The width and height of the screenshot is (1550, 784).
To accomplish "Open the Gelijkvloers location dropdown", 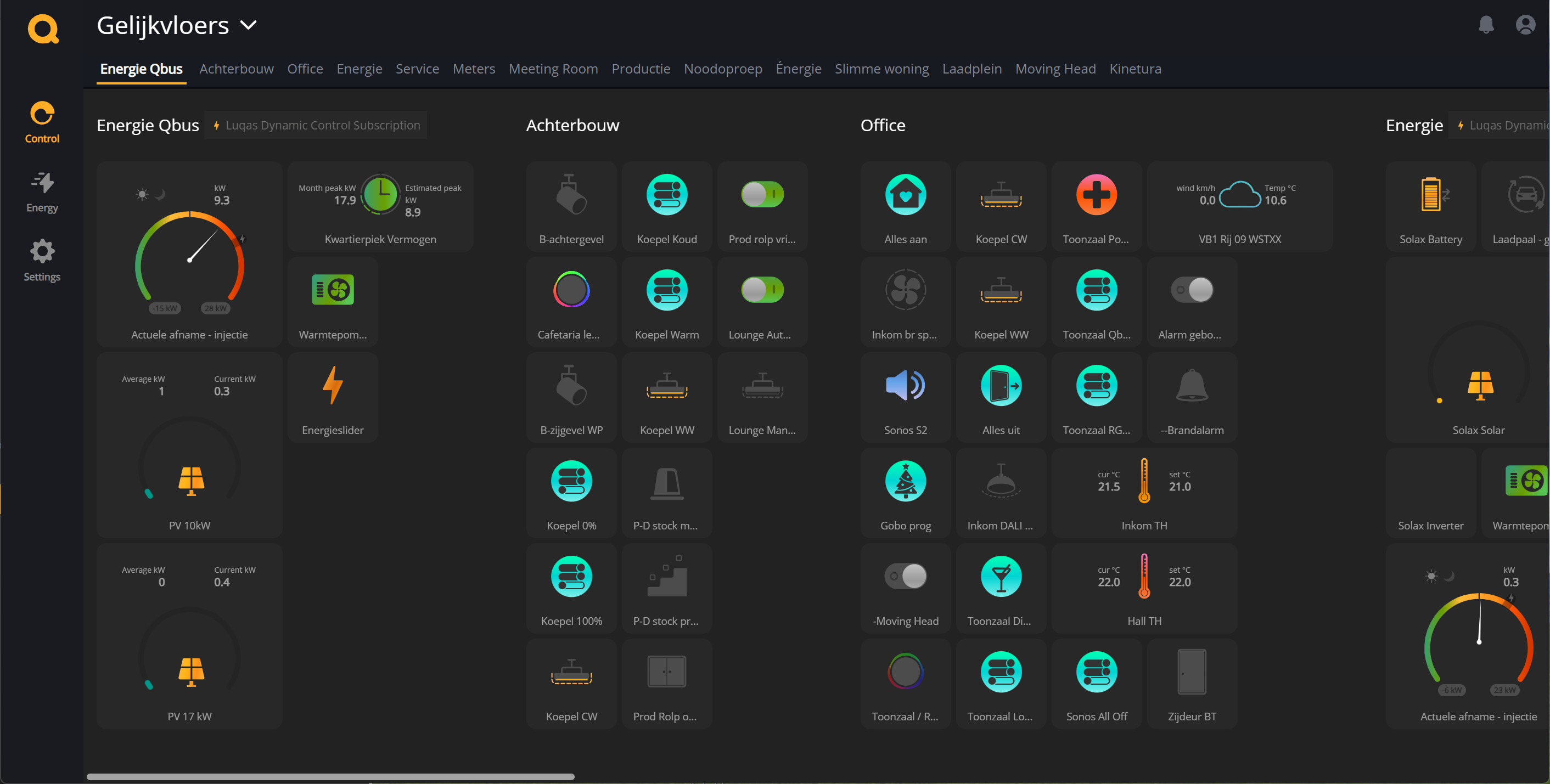I will point(176,26).
